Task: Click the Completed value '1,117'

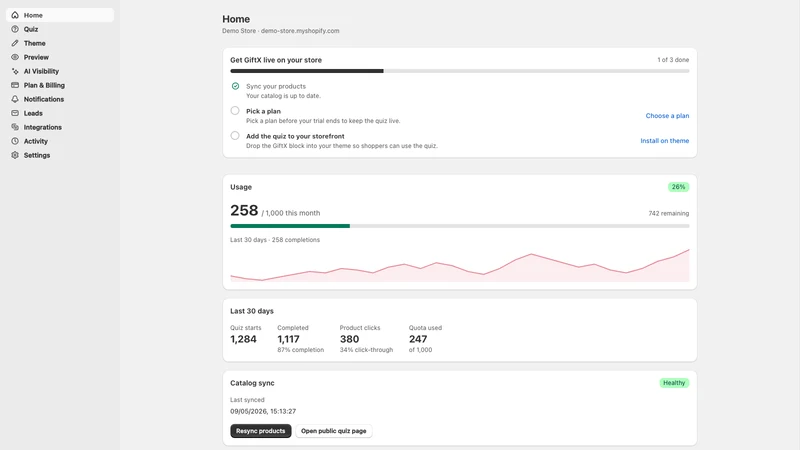Action: [x=288, y=339]
